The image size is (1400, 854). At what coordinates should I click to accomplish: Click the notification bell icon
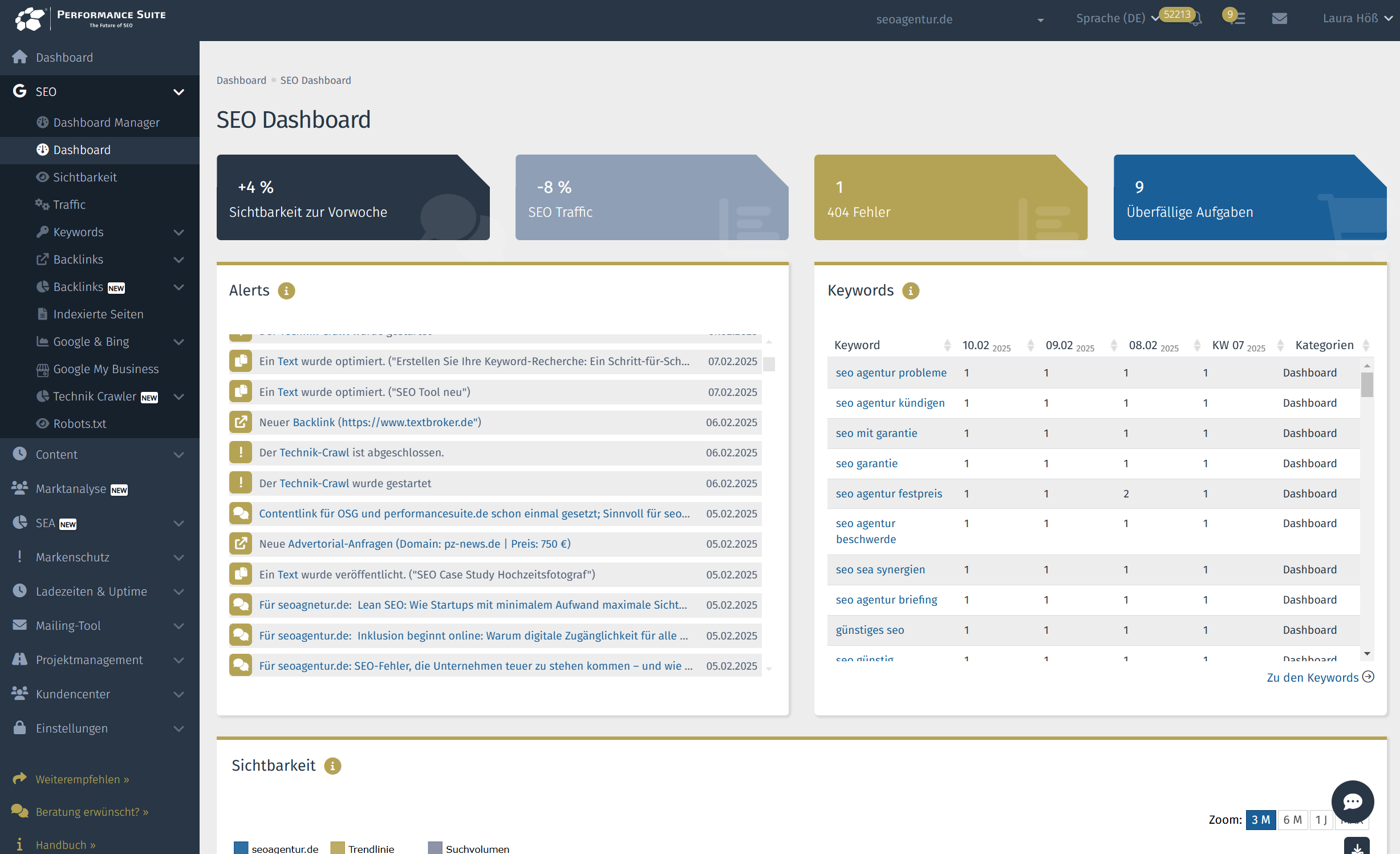(x=1196, y=19)
